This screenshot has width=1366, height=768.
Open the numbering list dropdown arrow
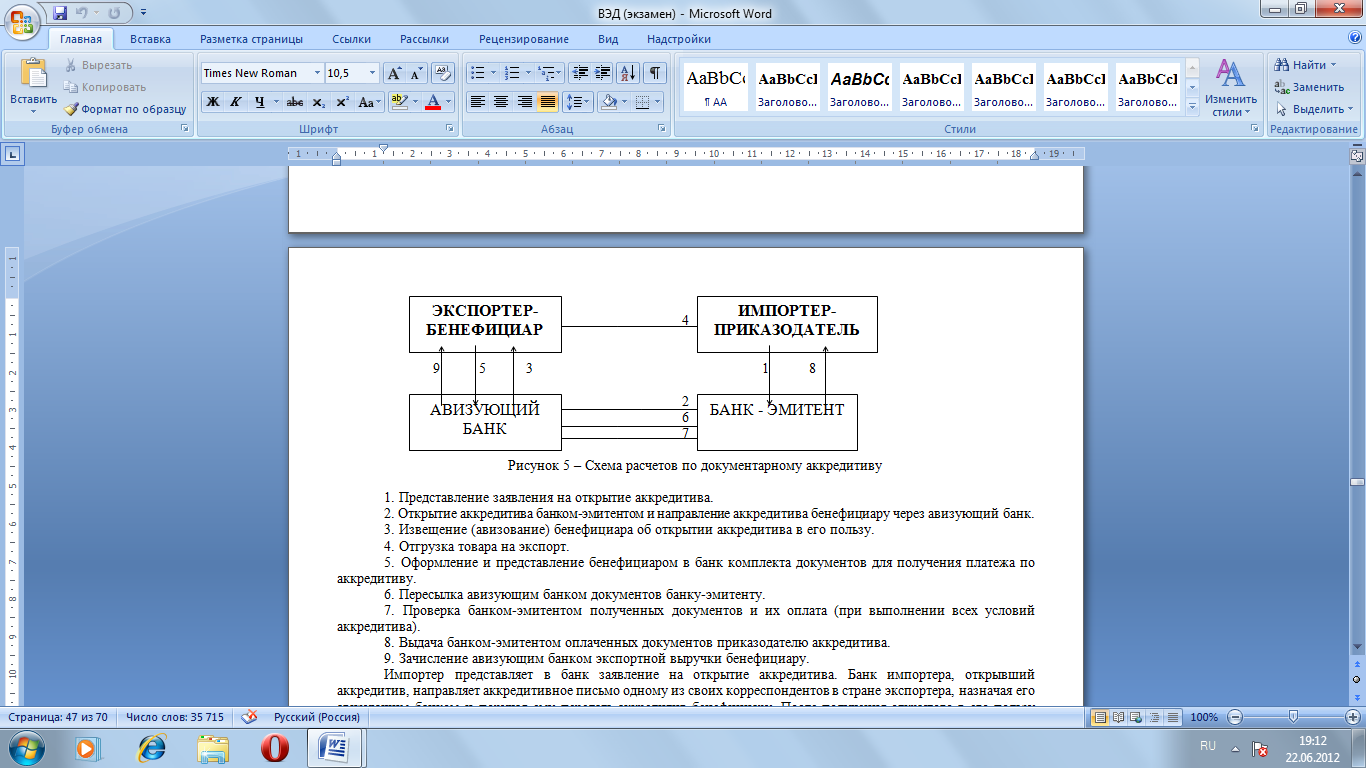click(527, 73)
